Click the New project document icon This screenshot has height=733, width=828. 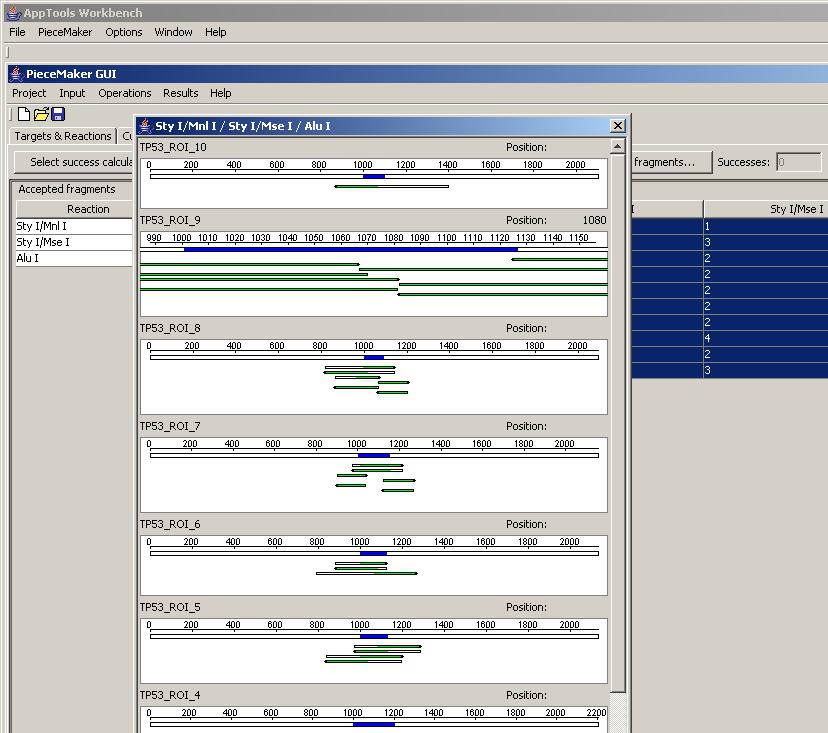(24, 115)
